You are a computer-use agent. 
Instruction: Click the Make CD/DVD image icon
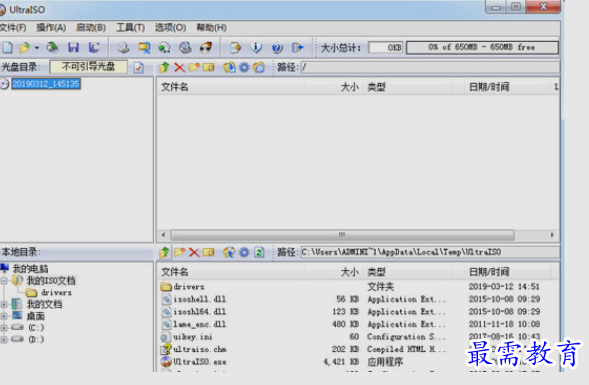[123, 47]
